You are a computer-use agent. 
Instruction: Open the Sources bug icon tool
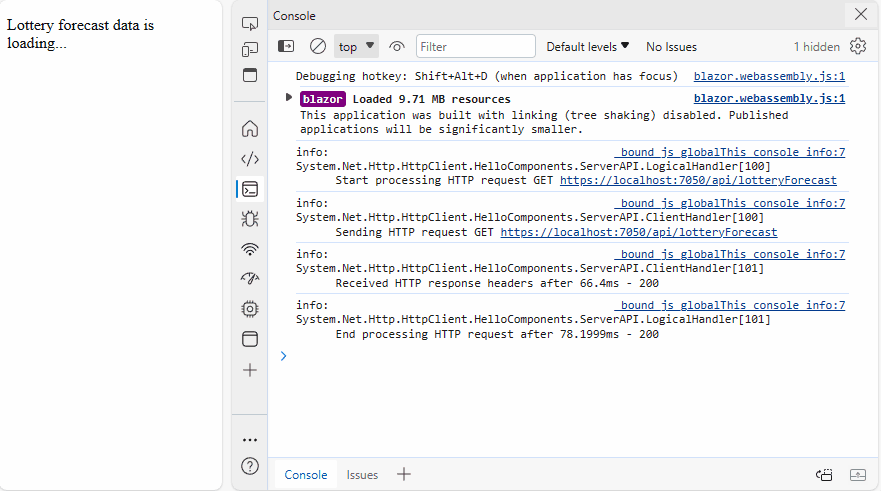point(250,218)
